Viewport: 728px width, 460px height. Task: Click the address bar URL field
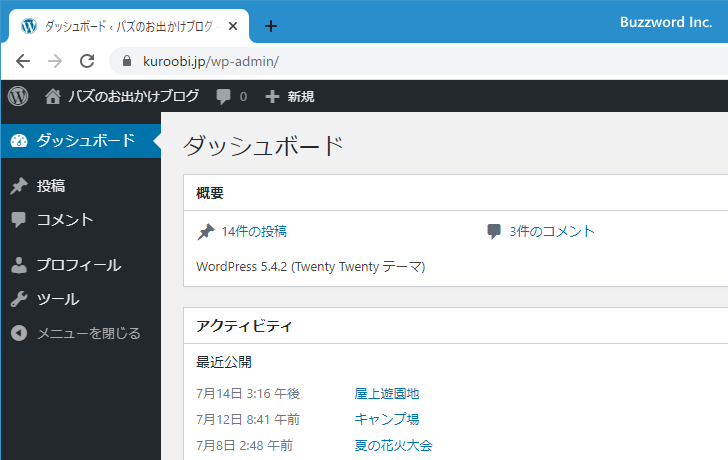pyautogui.click(x=400, y=61)
